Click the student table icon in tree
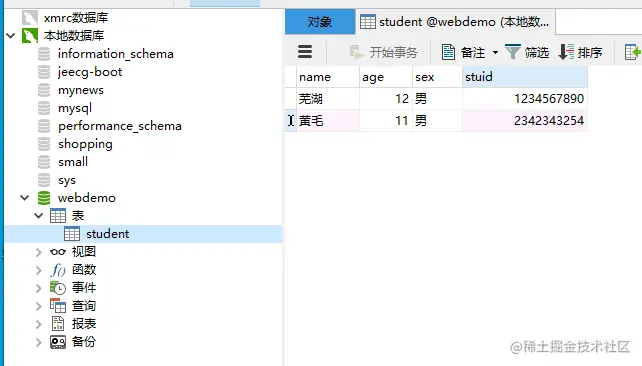This screenshot has width=642, height=366. click(72, 234)
